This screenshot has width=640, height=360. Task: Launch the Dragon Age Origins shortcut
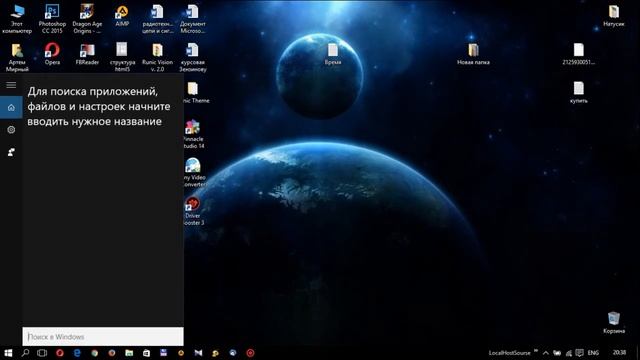(87, 19)
